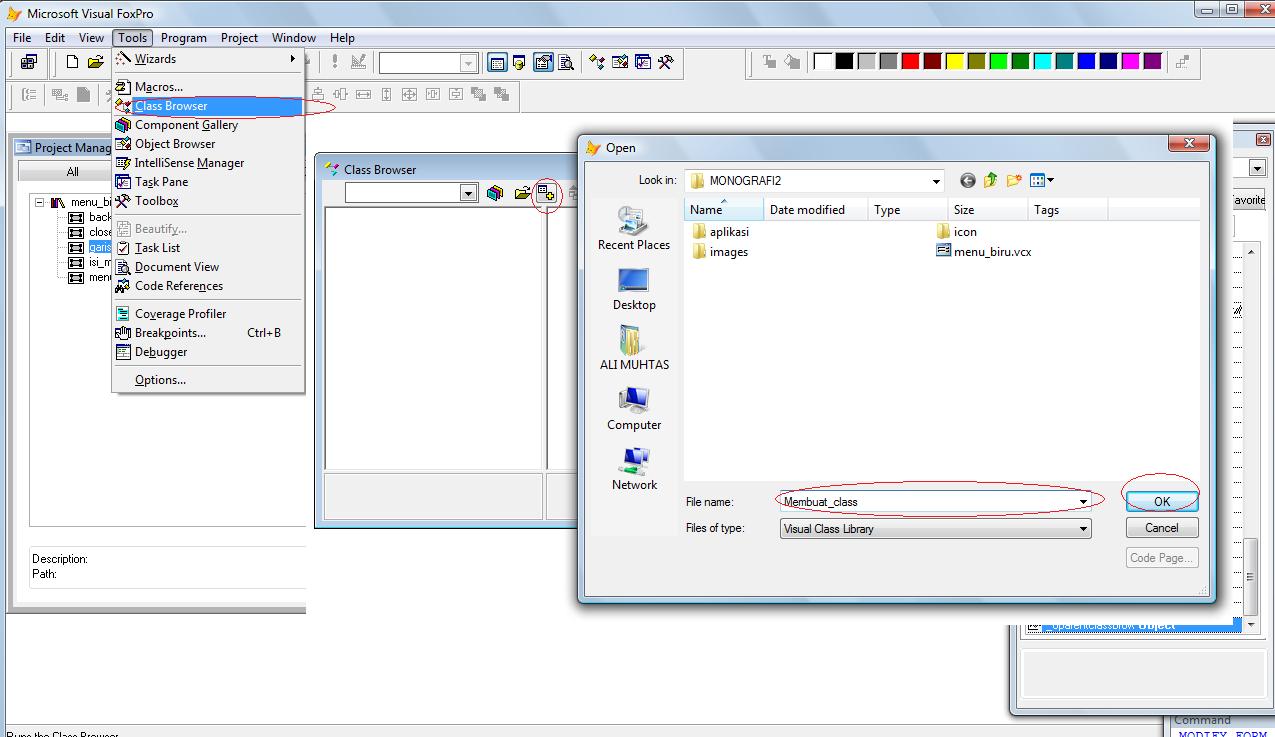
Task: Click the Up One Level icon
Action: pos(990,181)
